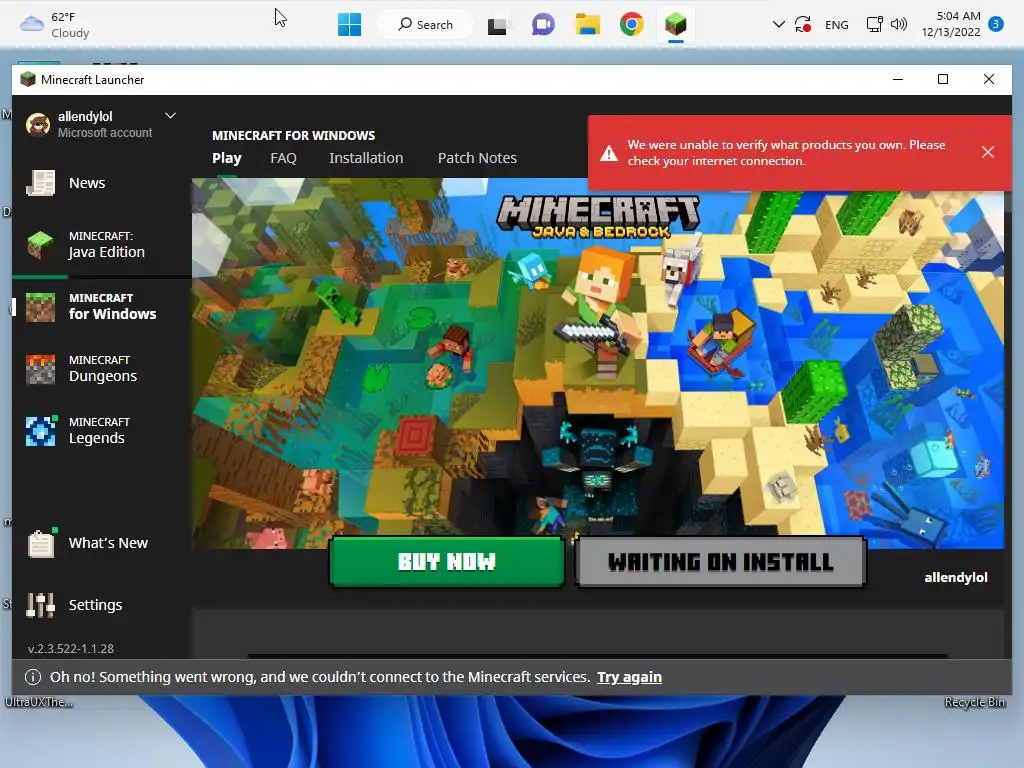Open the weather widget showing 62°F

pyautogui.click(x=55, y=25)
